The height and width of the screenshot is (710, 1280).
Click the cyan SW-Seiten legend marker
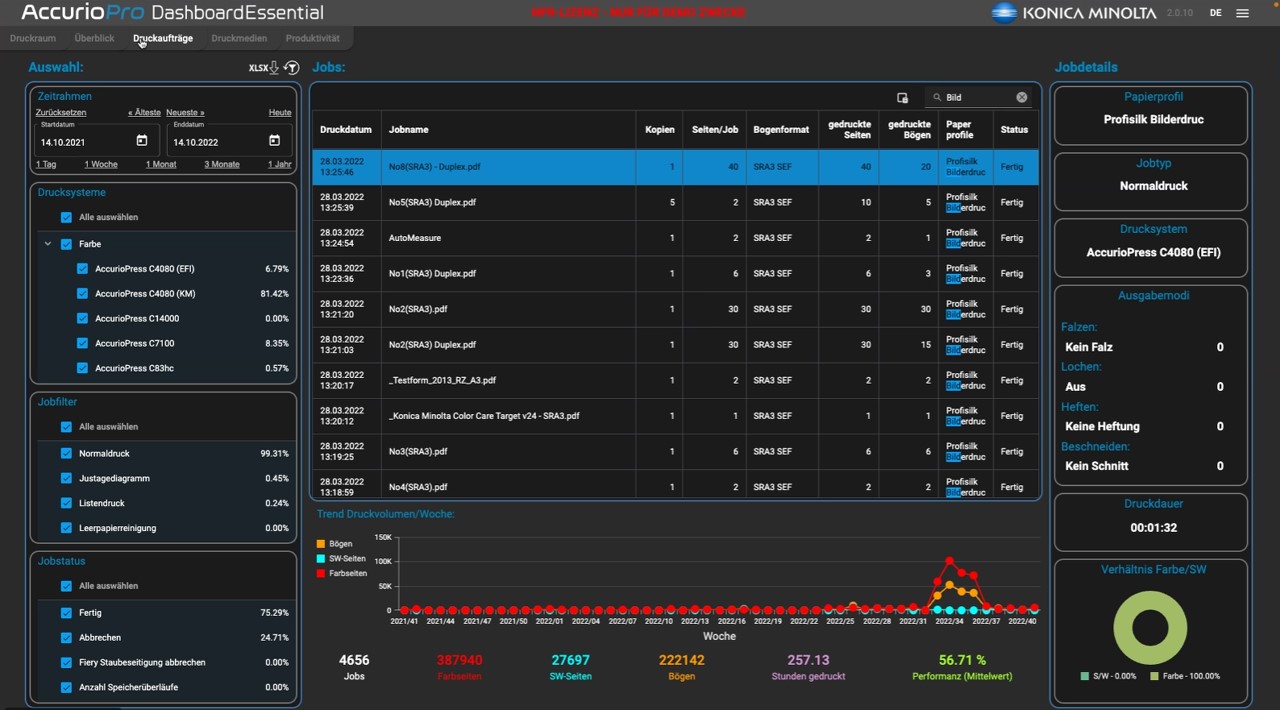pos(320,559)
